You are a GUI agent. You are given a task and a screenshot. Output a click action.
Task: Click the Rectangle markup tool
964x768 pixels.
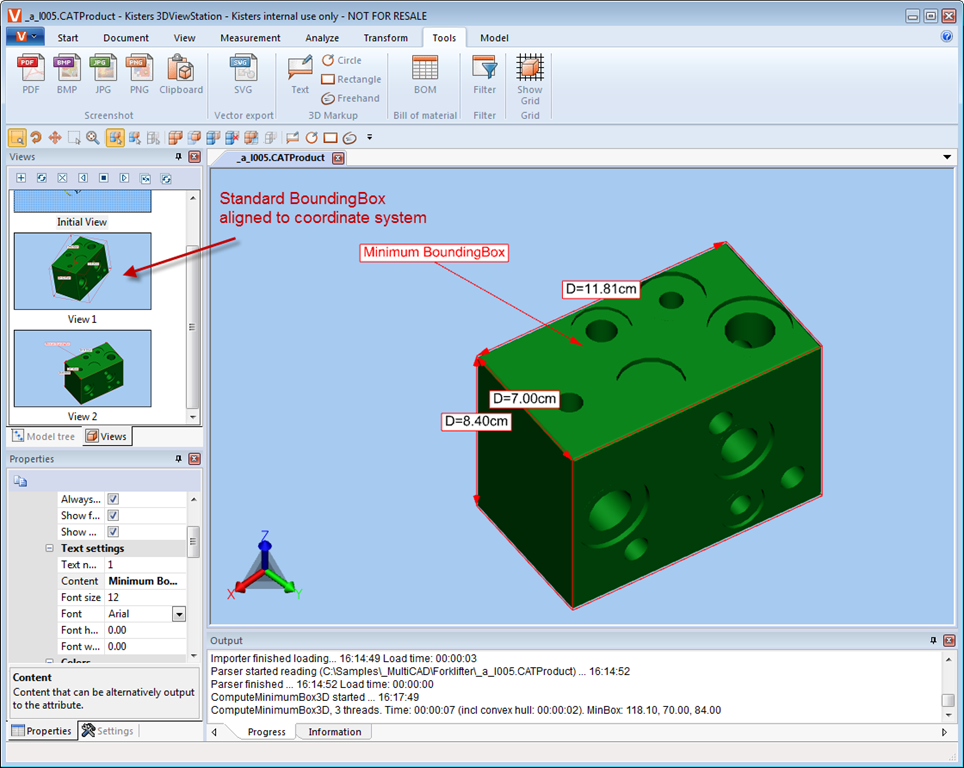[x=351, y=79]
